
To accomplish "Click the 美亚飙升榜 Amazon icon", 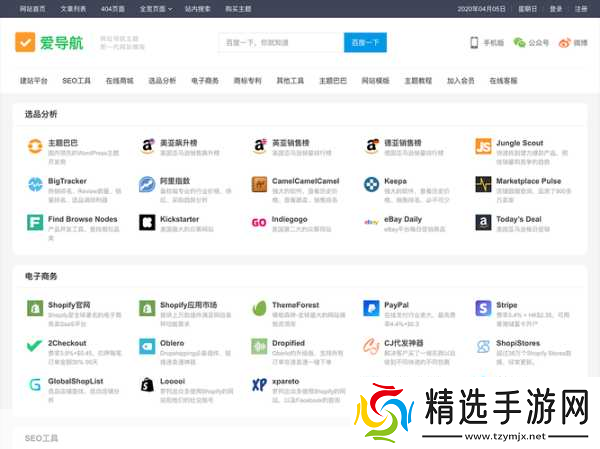I will point(147,146).
